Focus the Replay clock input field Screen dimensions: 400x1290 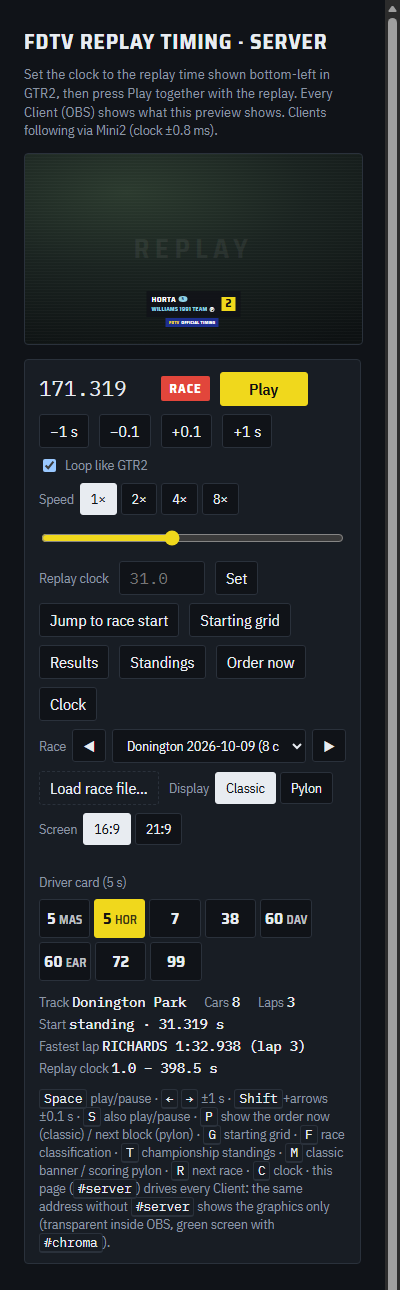(x=162, y=578)
